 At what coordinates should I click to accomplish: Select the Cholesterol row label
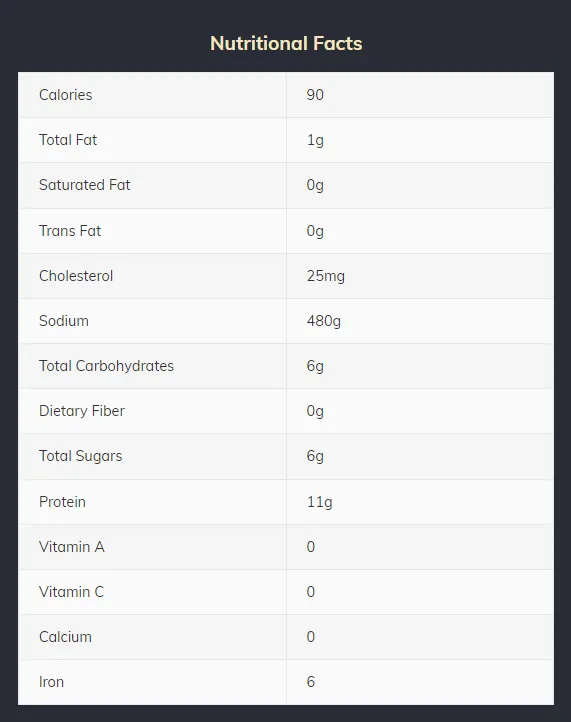[76, 276]
